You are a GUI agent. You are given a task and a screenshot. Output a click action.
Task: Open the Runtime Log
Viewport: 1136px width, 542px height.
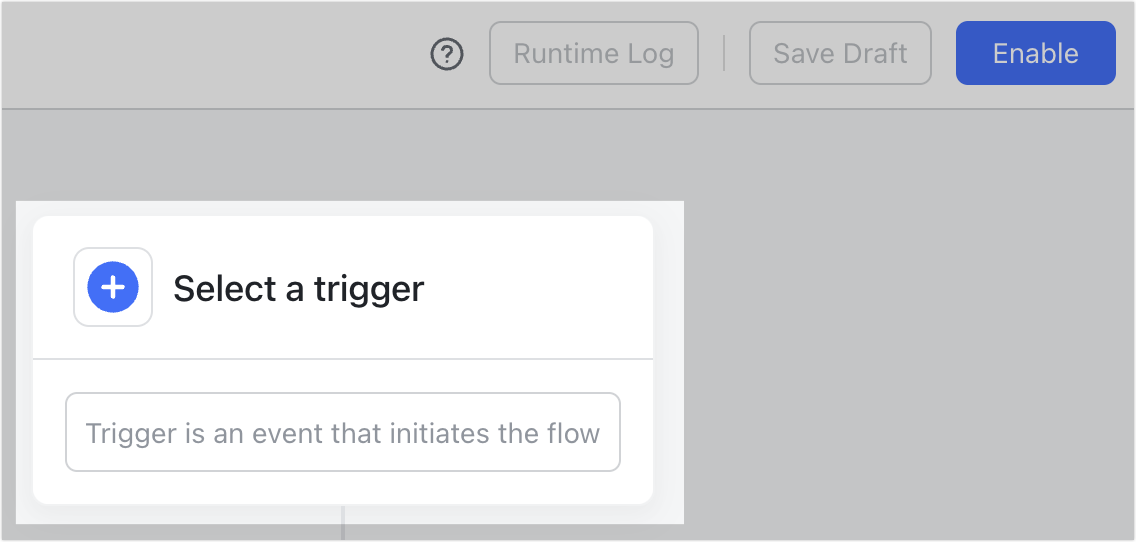click(x=594, y=53)
